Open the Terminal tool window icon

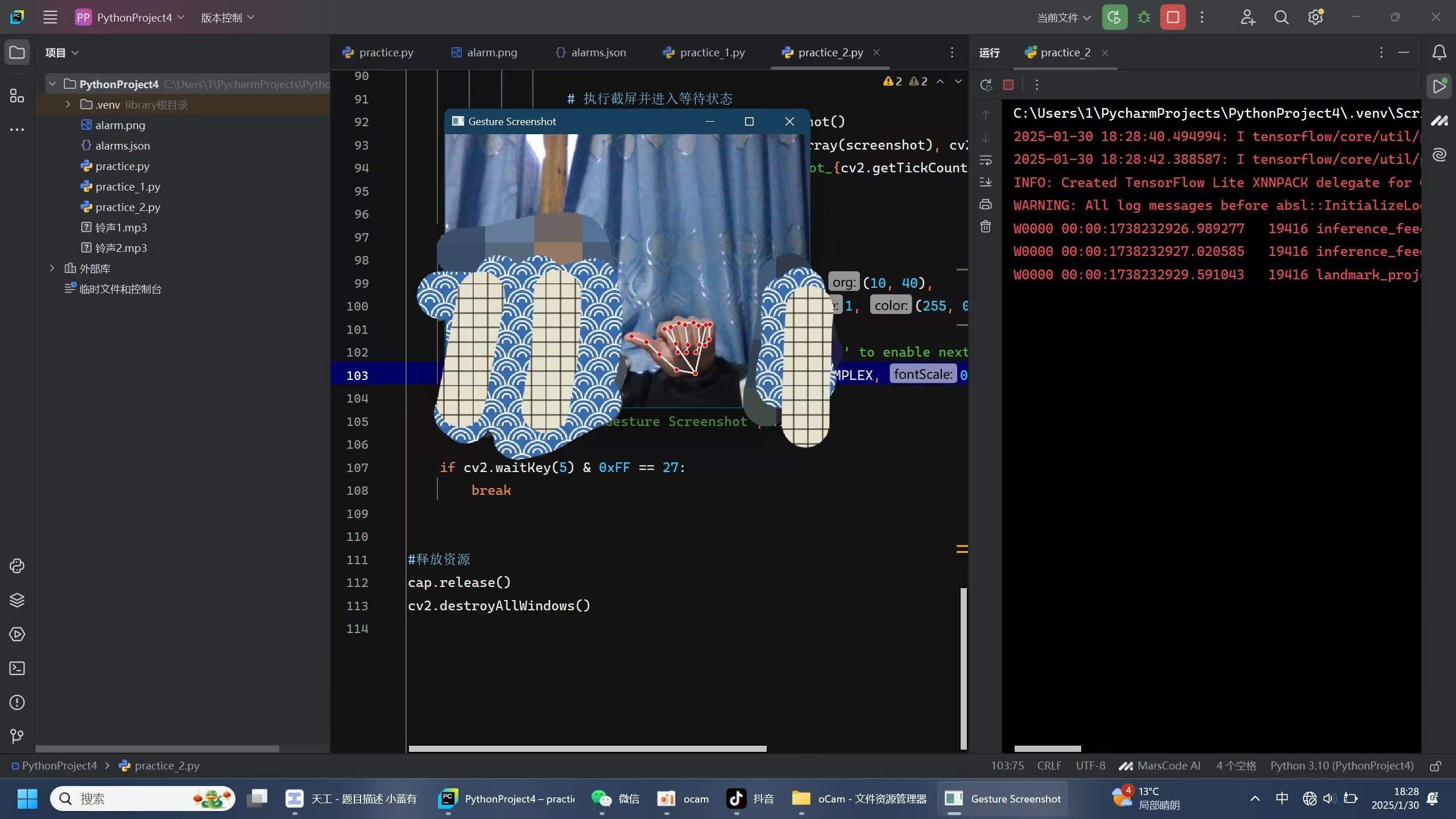[x=16, y=668]
